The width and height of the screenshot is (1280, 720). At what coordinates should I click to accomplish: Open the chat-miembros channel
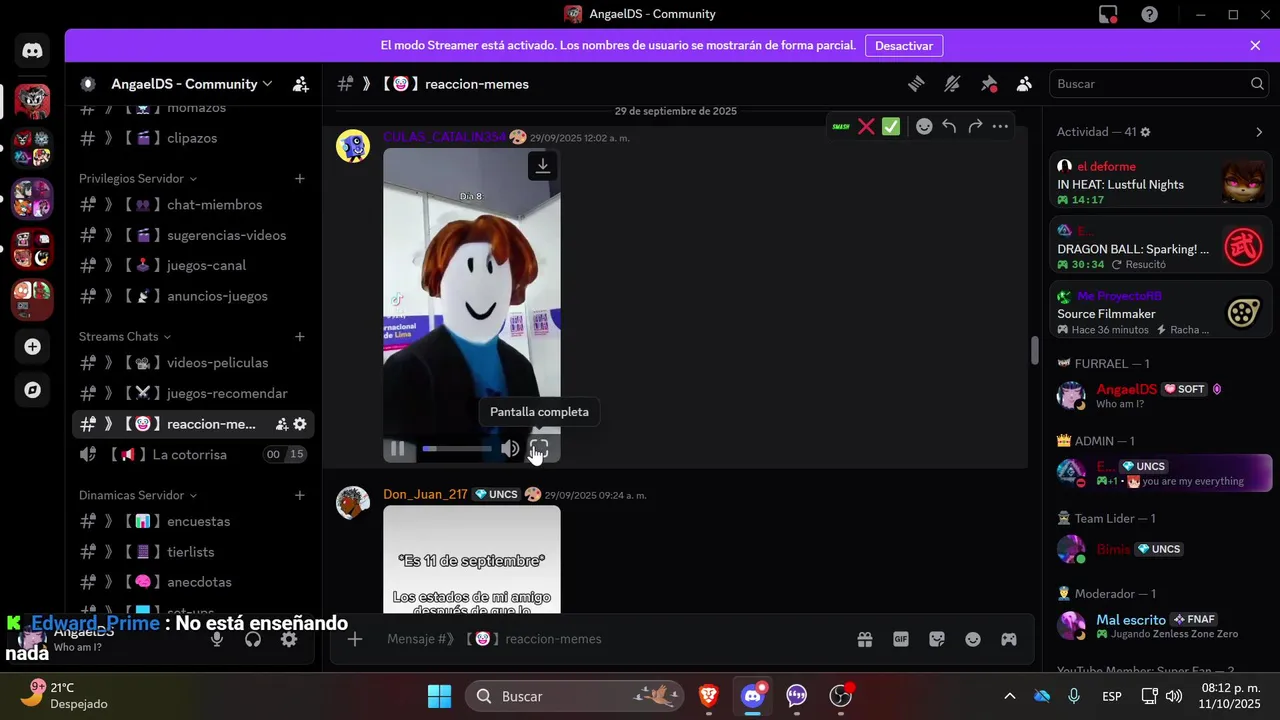click(192, 205)
